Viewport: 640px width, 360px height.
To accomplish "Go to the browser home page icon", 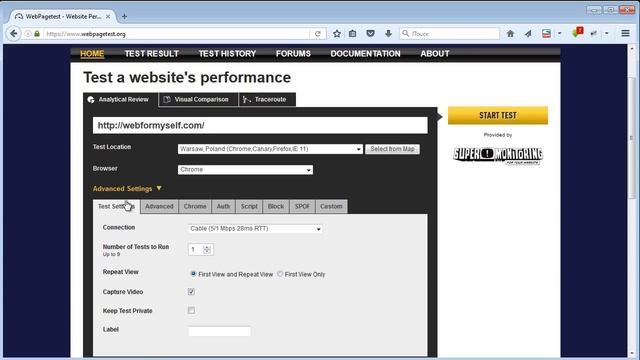I will [510, 33].
